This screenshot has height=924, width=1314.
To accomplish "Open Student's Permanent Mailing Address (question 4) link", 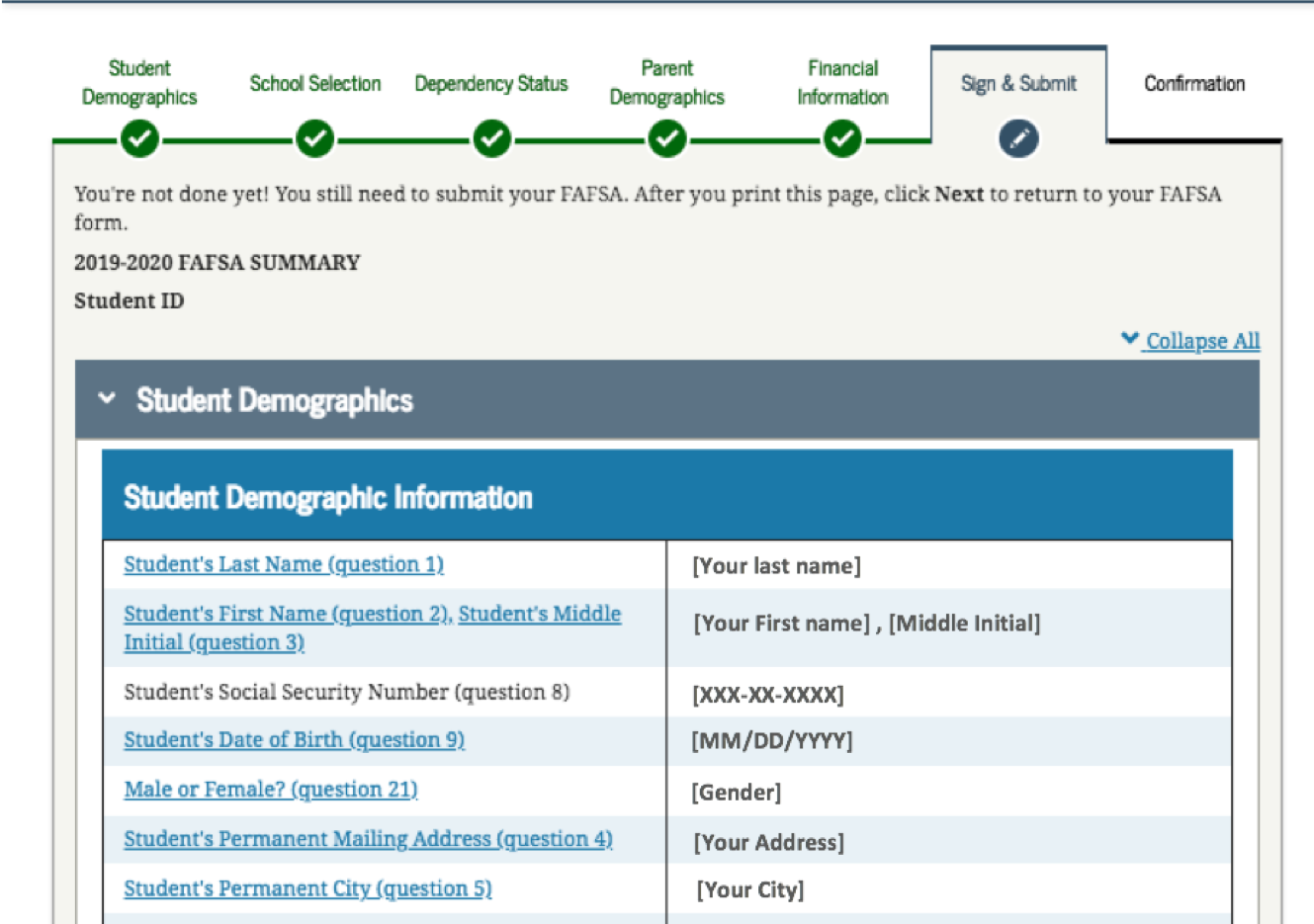I will [368, 839].
